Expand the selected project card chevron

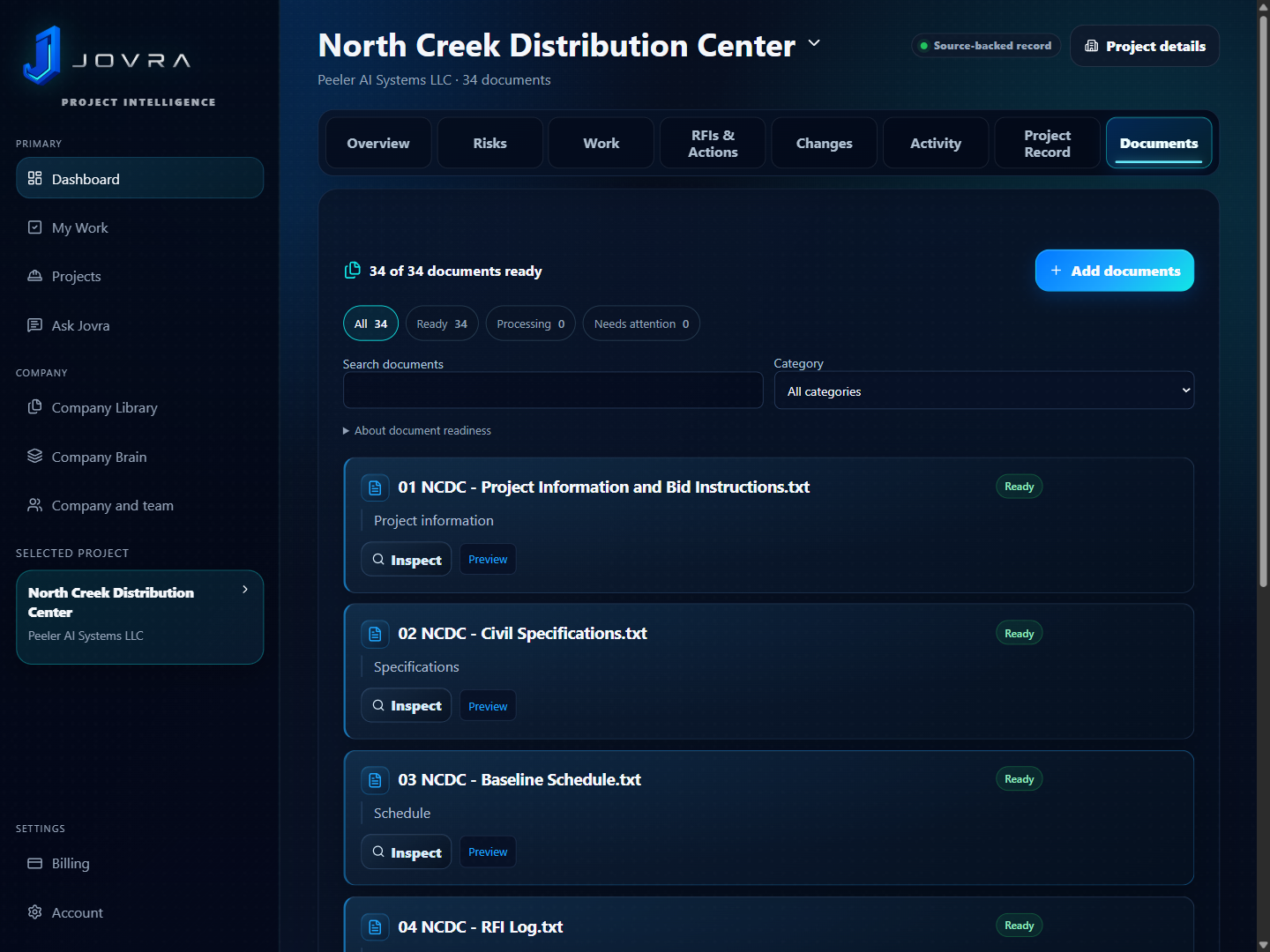245,590
